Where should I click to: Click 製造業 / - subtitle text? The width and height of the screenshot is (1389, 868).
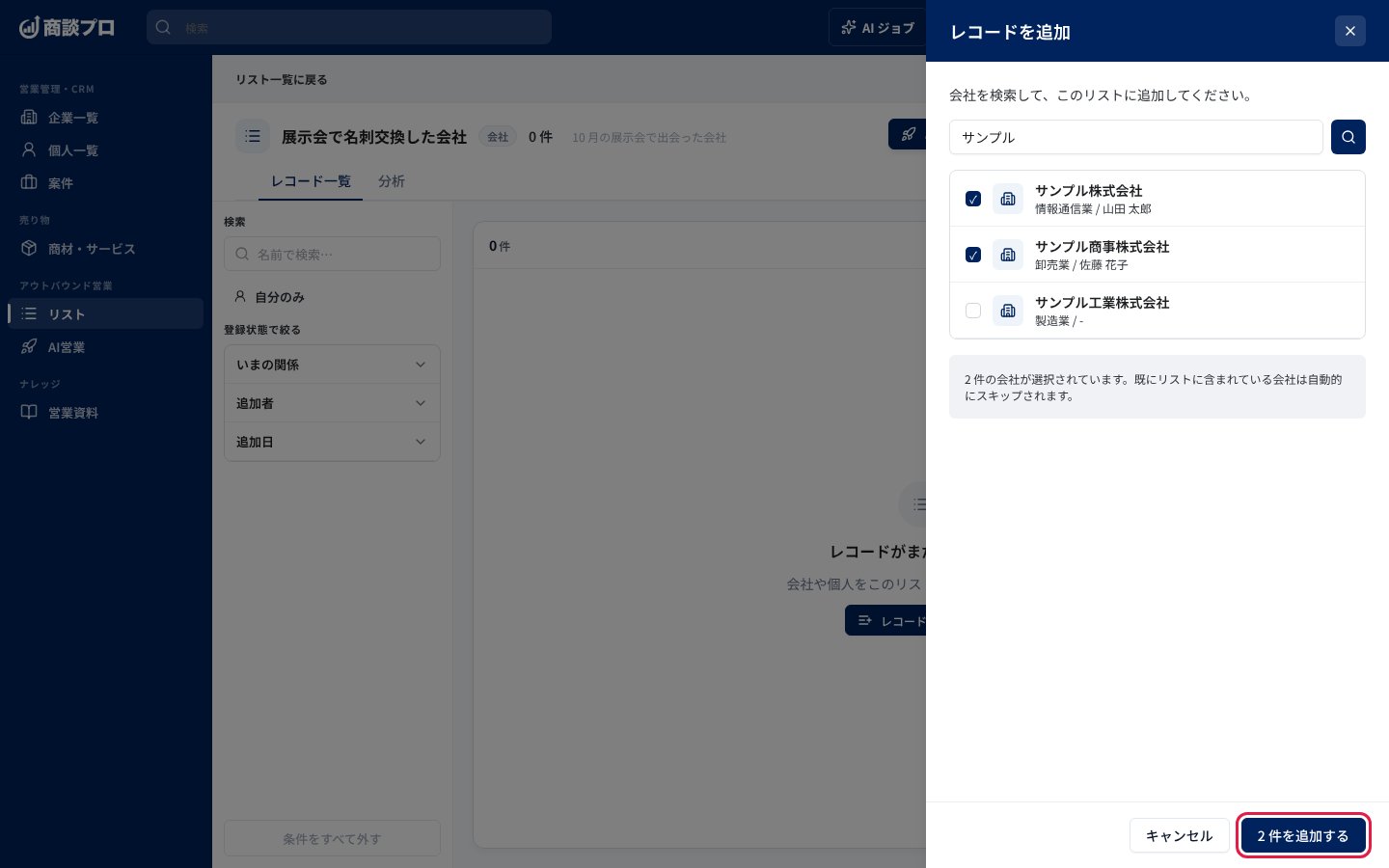point(1059,321)
